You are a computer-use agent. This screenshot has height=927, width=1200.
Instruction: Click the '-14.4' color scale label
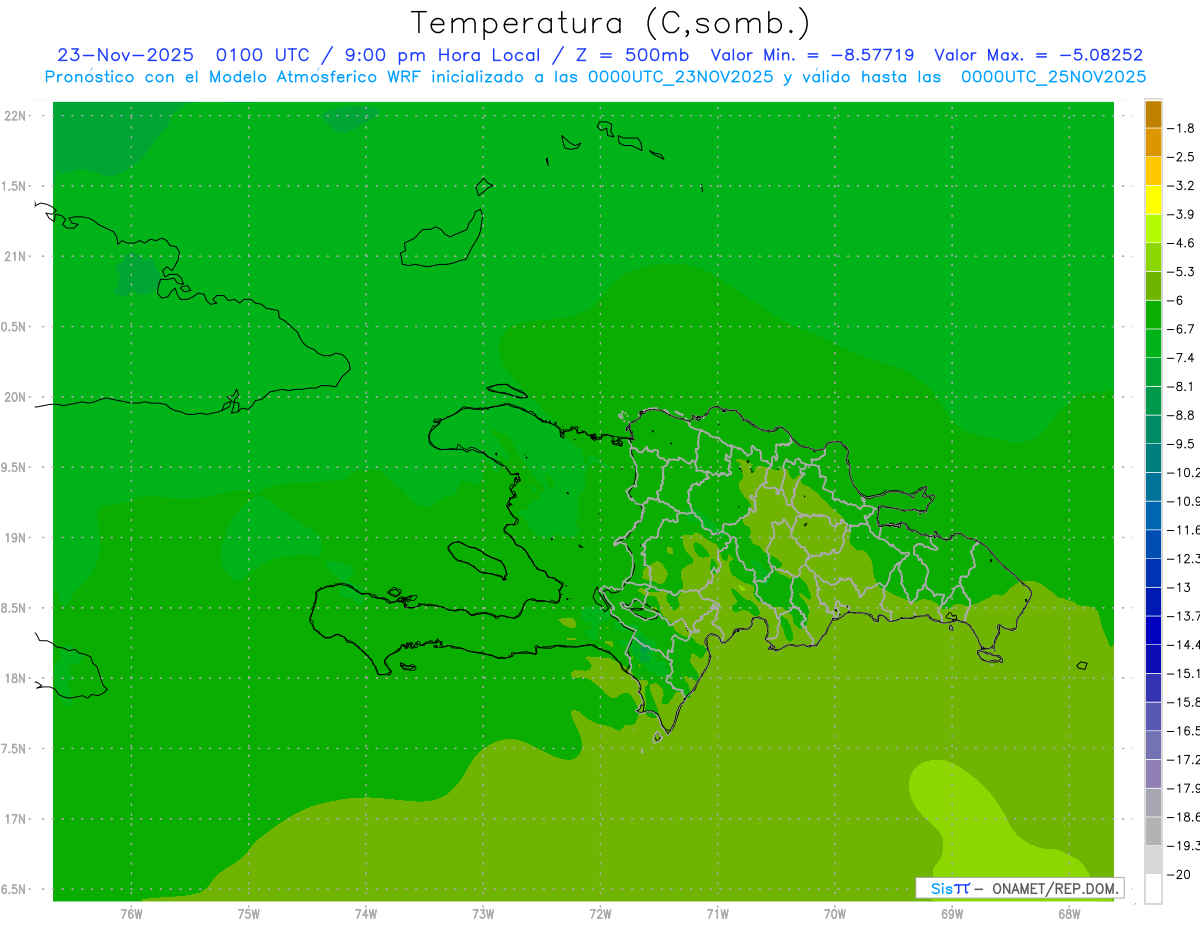pyautogui.click(x=1184, y=644)
